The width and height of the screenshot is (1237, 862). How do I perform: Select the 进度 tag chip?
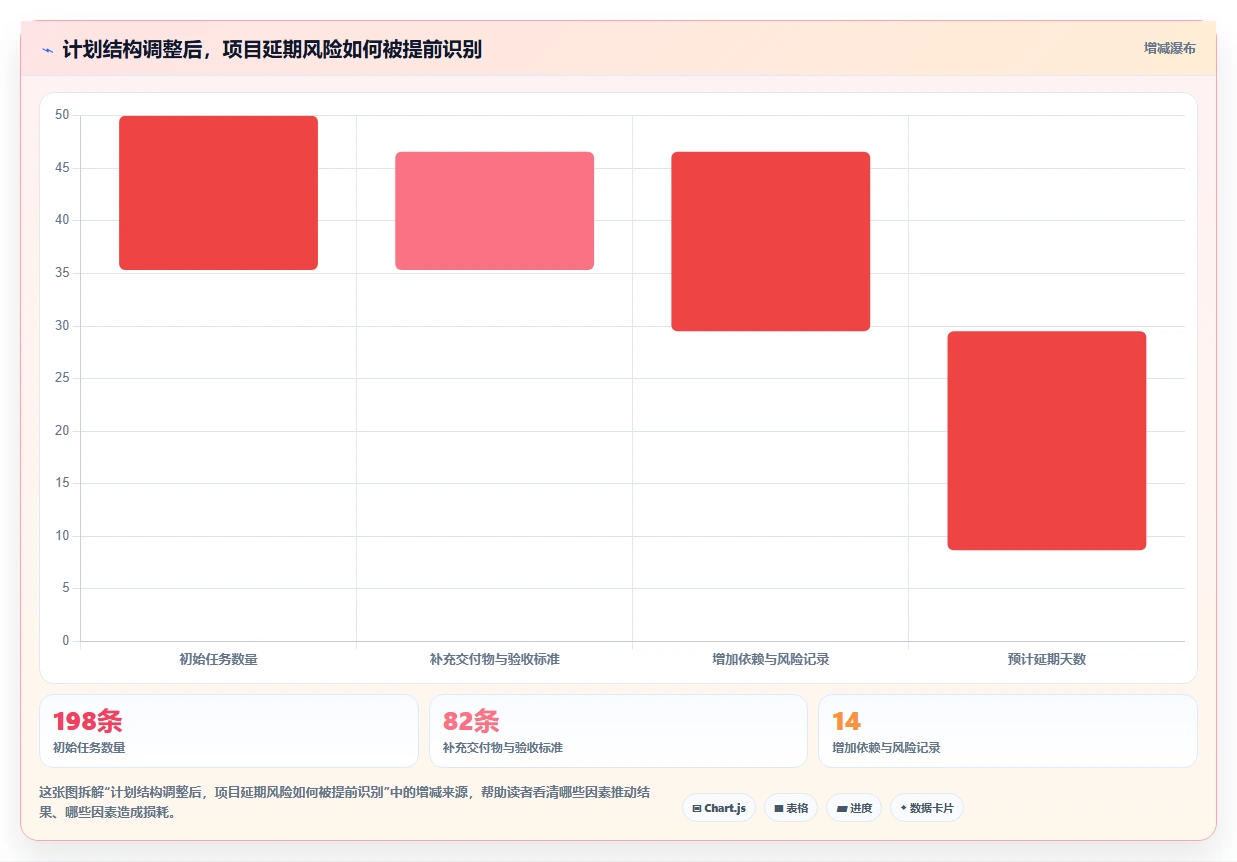click(854, 808)
